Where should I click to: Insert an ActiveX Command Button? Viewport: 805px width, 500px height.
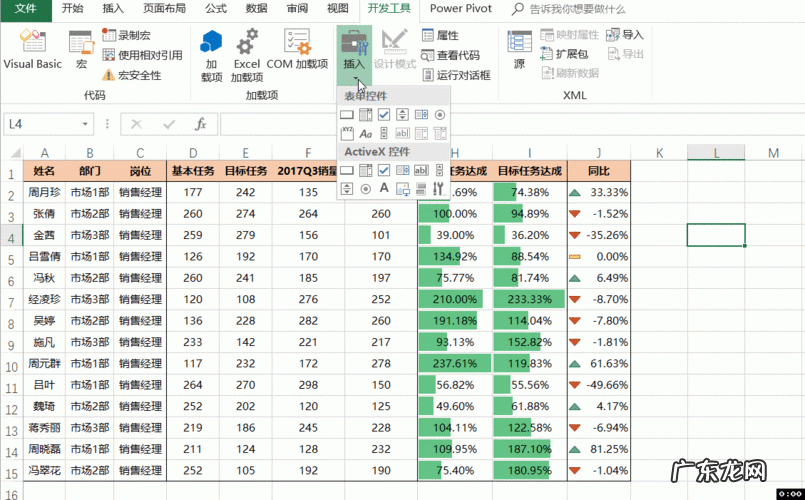pyautogui.click(x=347, y=170)
